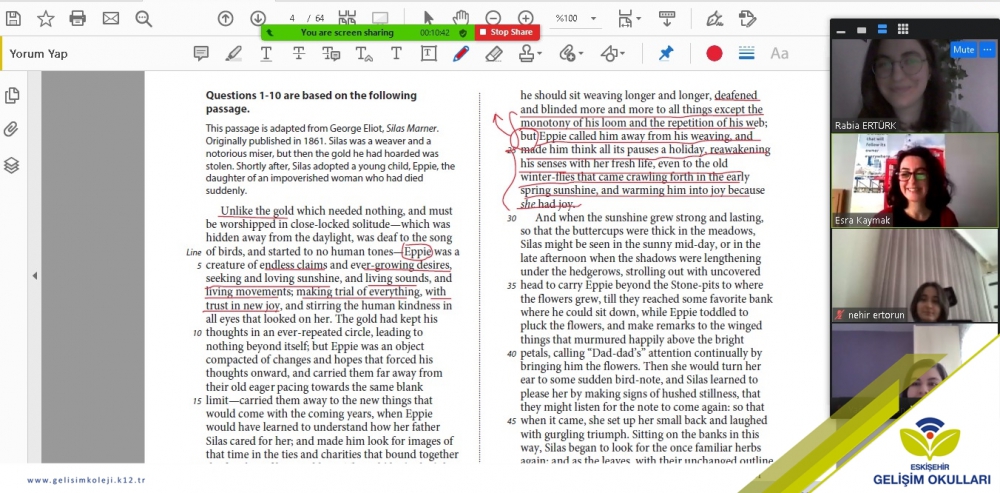Open the Aa text properties

tap(779, 54)
